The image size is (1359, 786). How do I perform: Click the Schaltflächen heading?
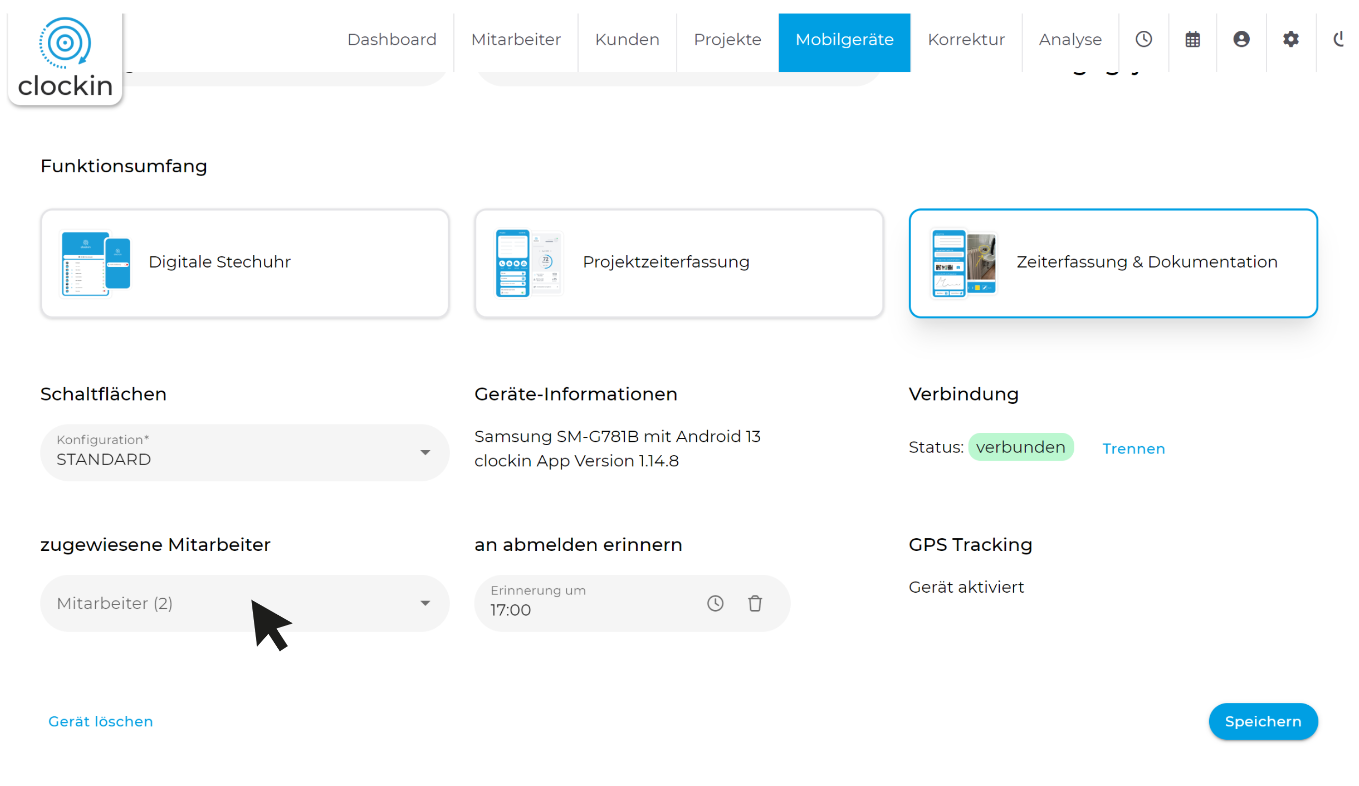[x=104, y=394]
